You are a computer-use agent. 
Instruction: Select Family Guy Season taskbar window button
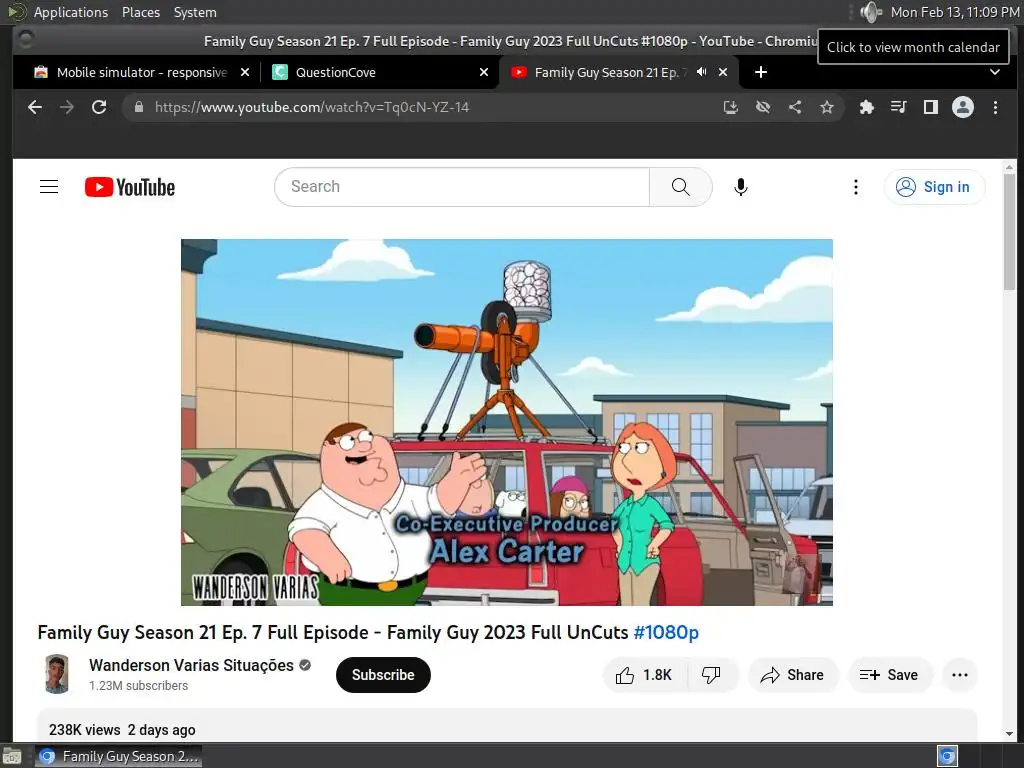pos(119,756)
